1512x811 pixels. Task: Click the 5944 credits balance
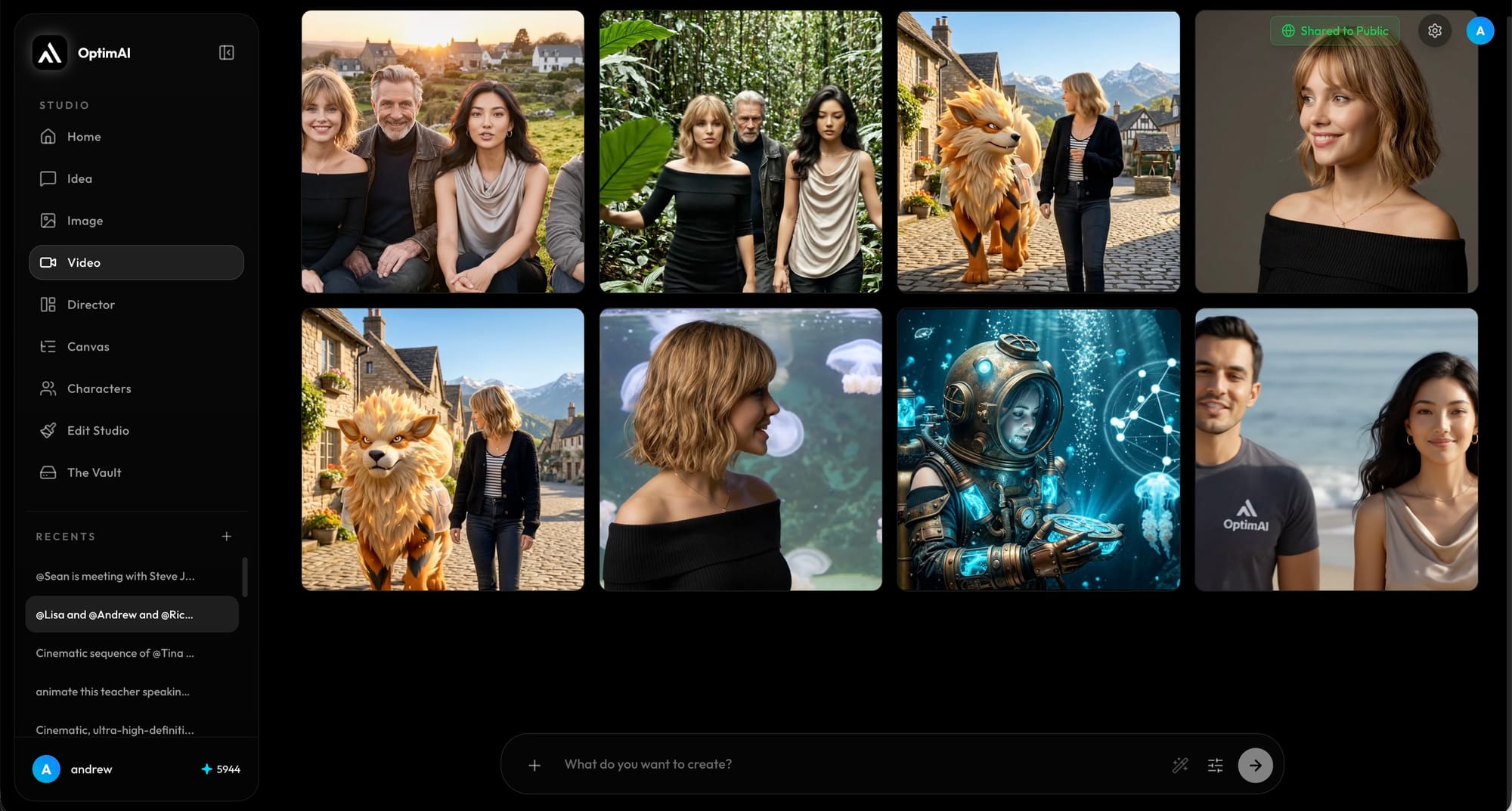pyautogui.click(x=220, y=769)
